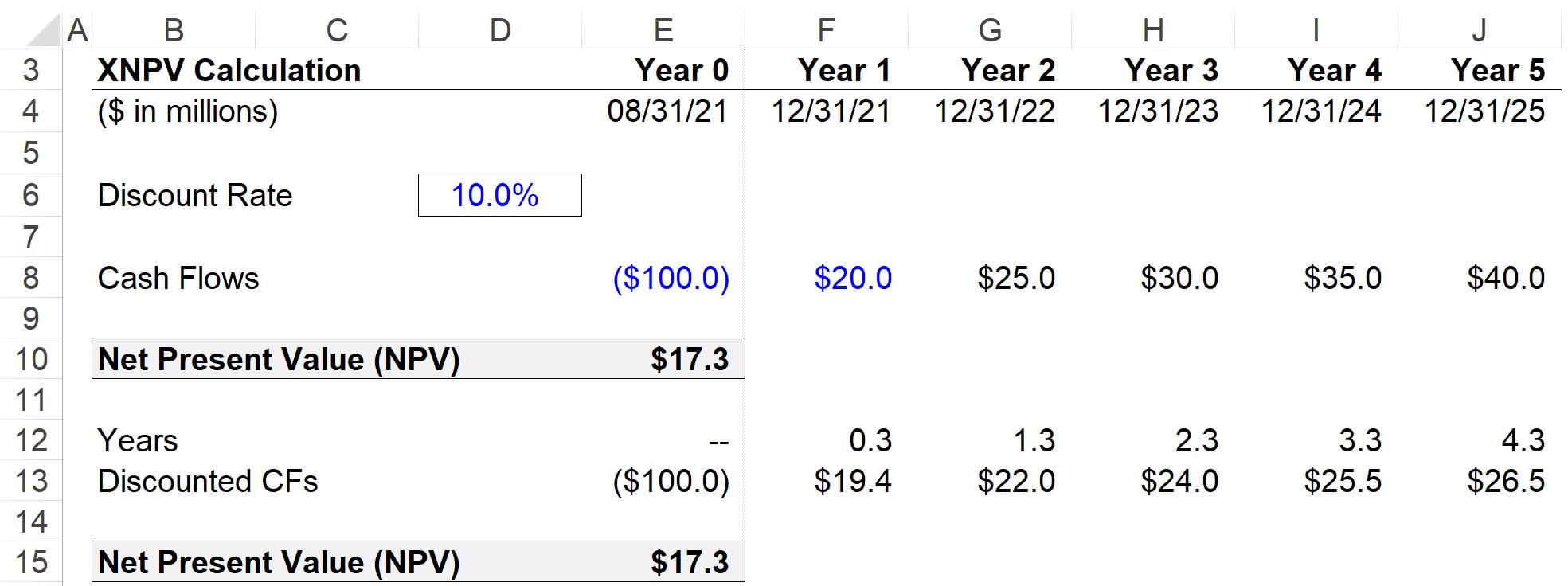Select row 13 header
Image resolution: width=1568 pixels, height=586 pixels.
click(30, 481)
